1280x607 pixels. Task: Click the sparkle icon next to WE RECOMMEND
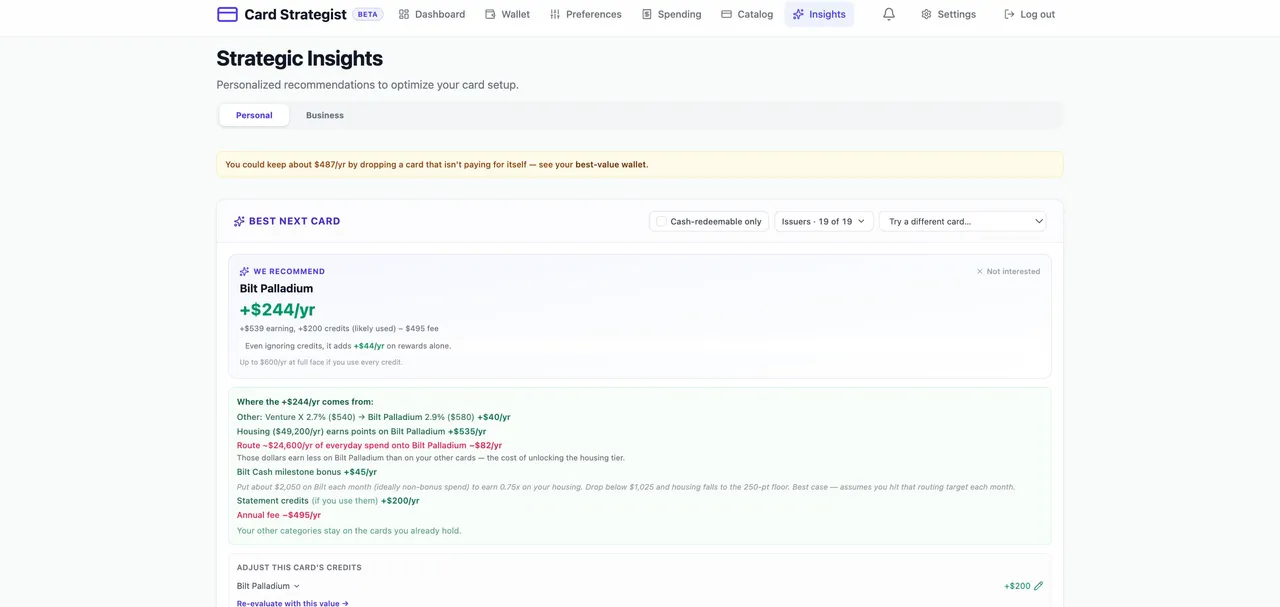[244, 271]
